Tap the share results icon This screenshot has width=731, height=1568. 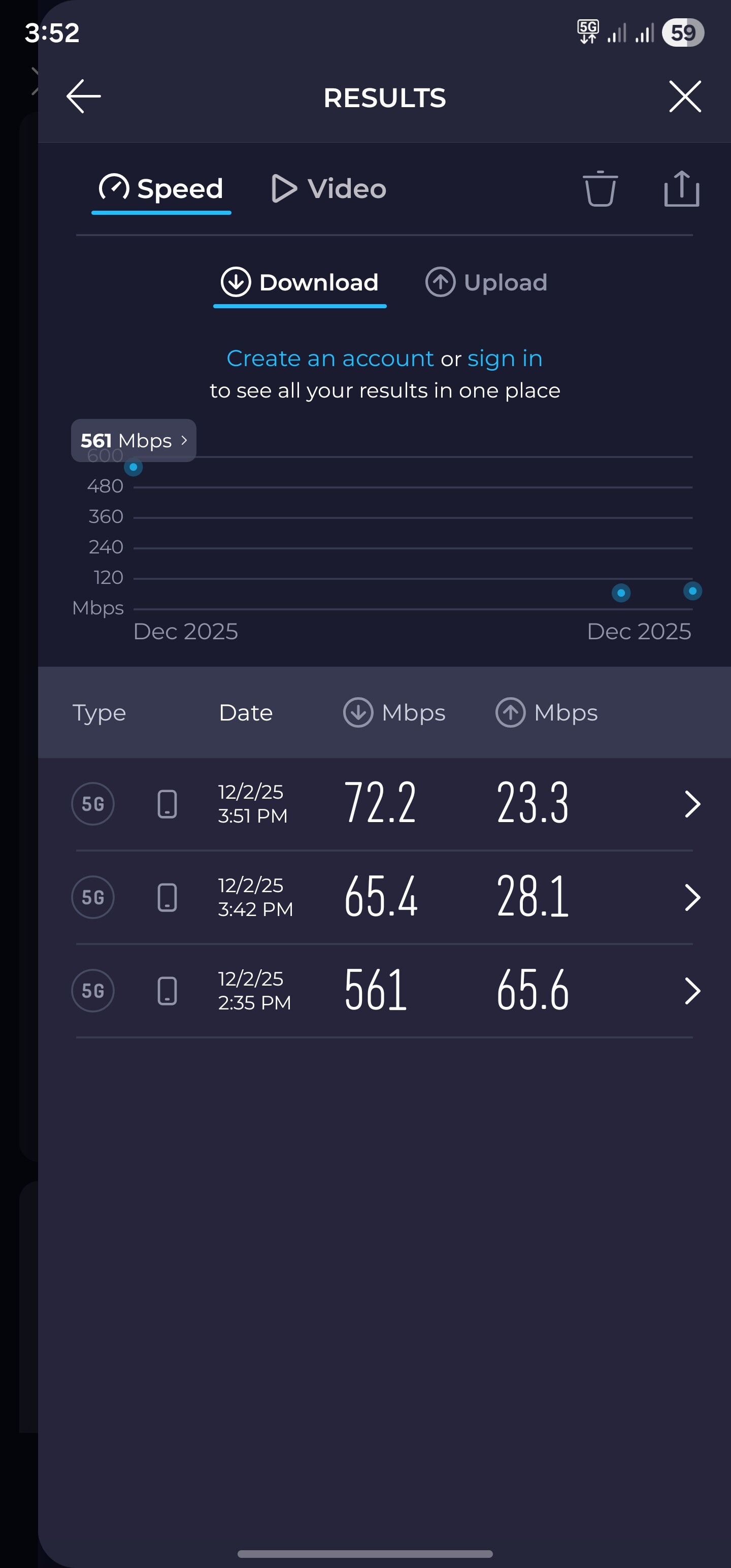(681, 189)
